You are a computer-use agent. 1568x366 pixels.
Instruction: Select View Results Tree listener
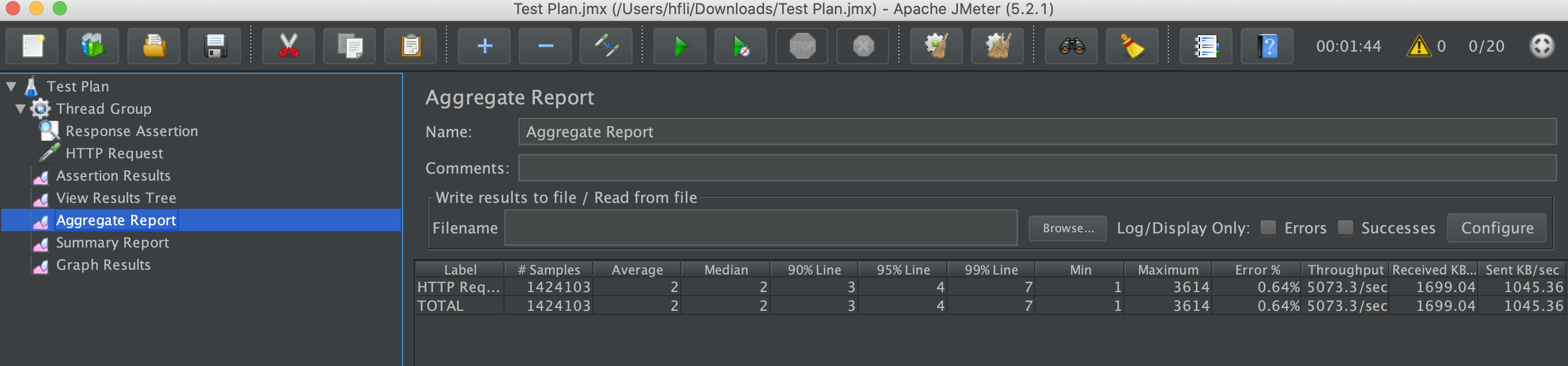(x=115, y=198)
